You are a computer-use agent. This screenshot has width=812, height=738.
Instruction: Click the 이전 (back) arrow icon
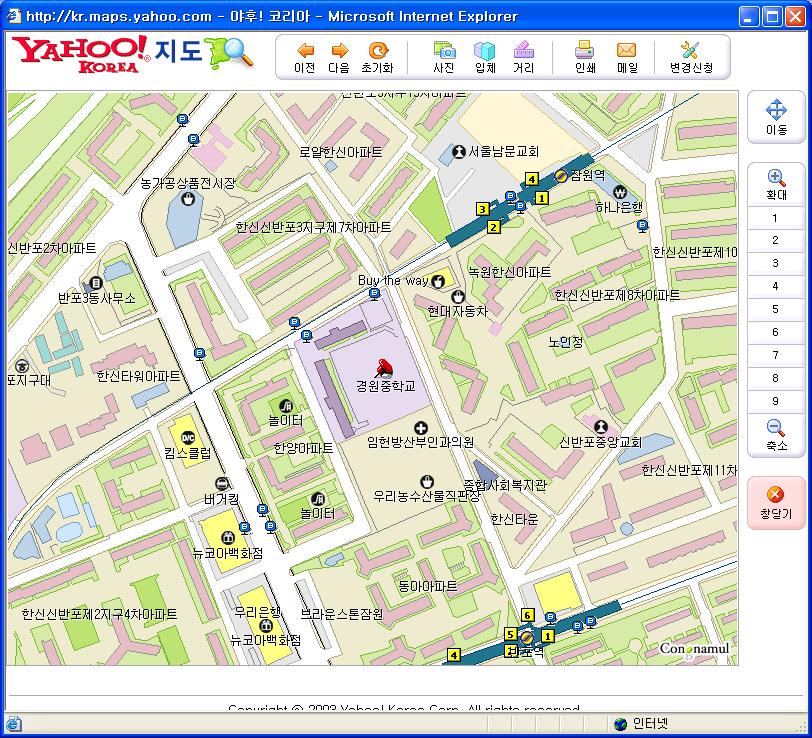(x=305, y=51)
